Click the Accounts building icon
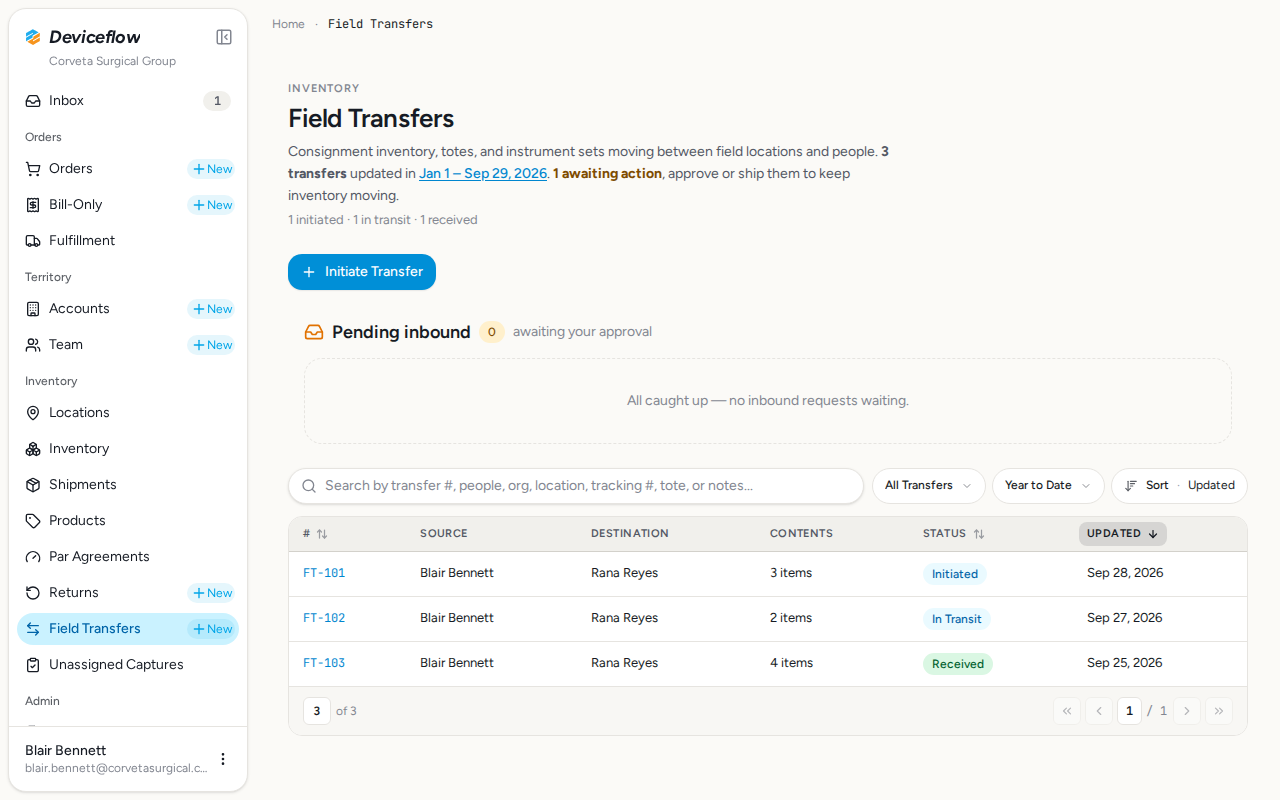Viewport: 1280px width, 800px height. click(x=33, y=309)
